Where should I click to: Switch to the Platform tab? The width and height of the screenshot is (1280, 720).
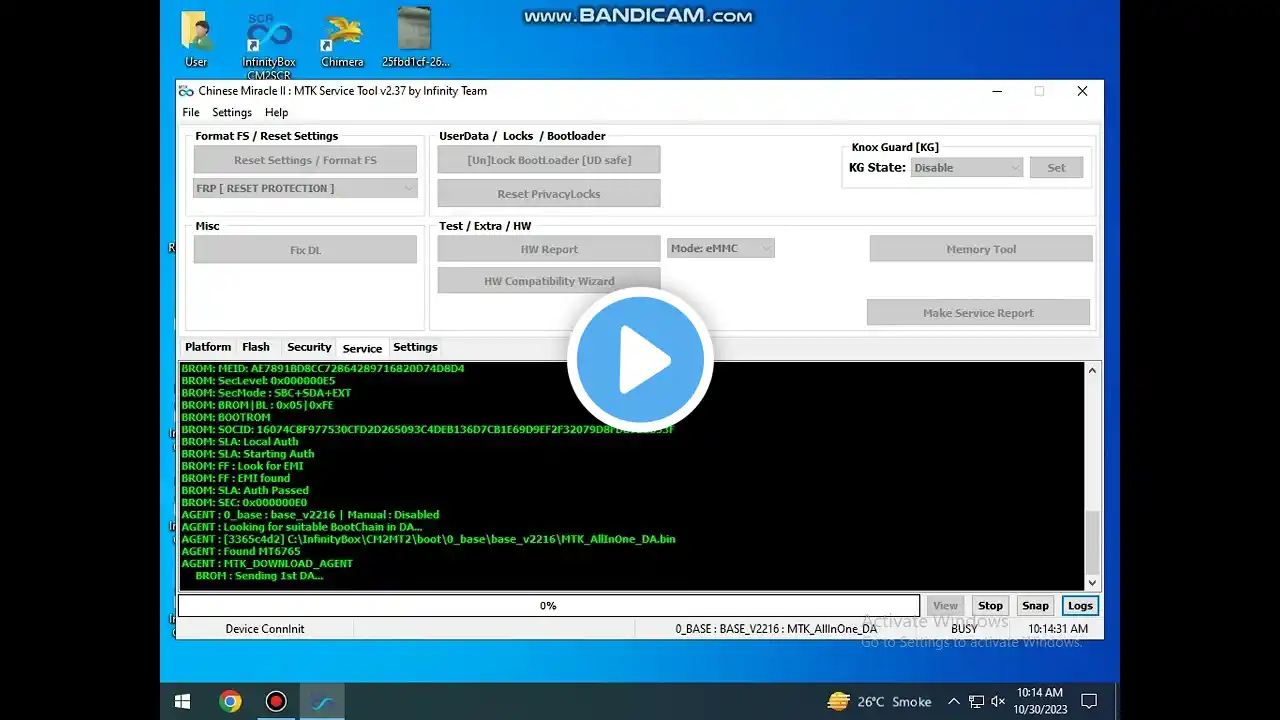tap(208, 347)
